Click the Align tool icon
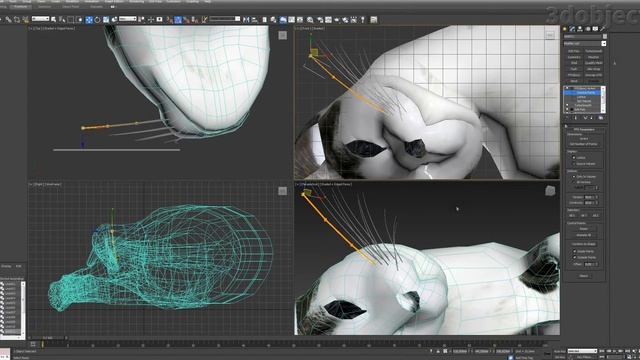640x360 pixels. point(255,20)
